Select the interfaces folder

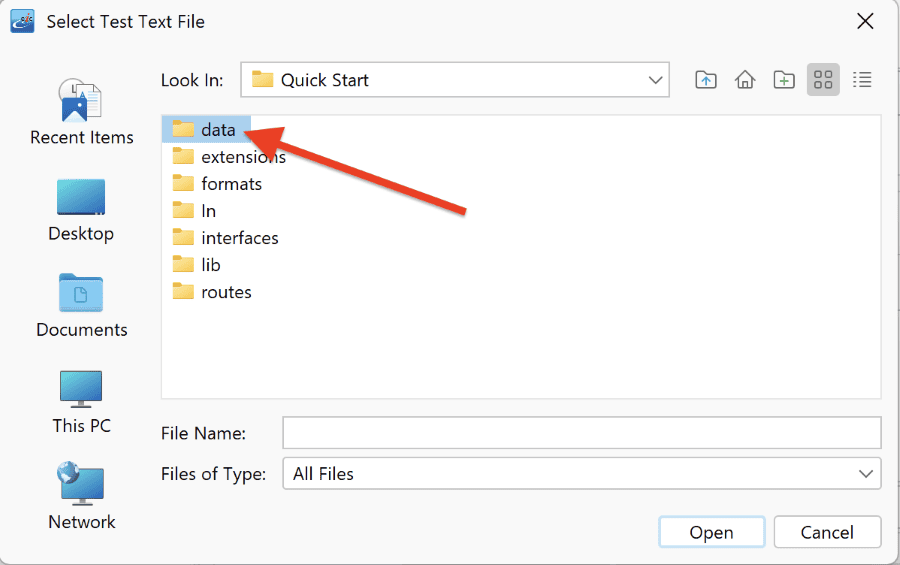pyautogui.click(x=225, y=238)
